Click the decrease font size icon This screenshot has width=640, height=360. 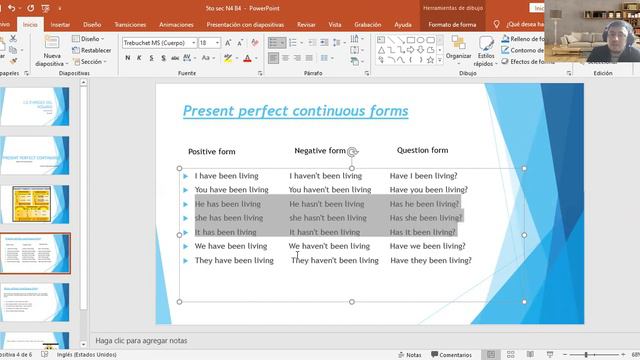pos(240,42)
